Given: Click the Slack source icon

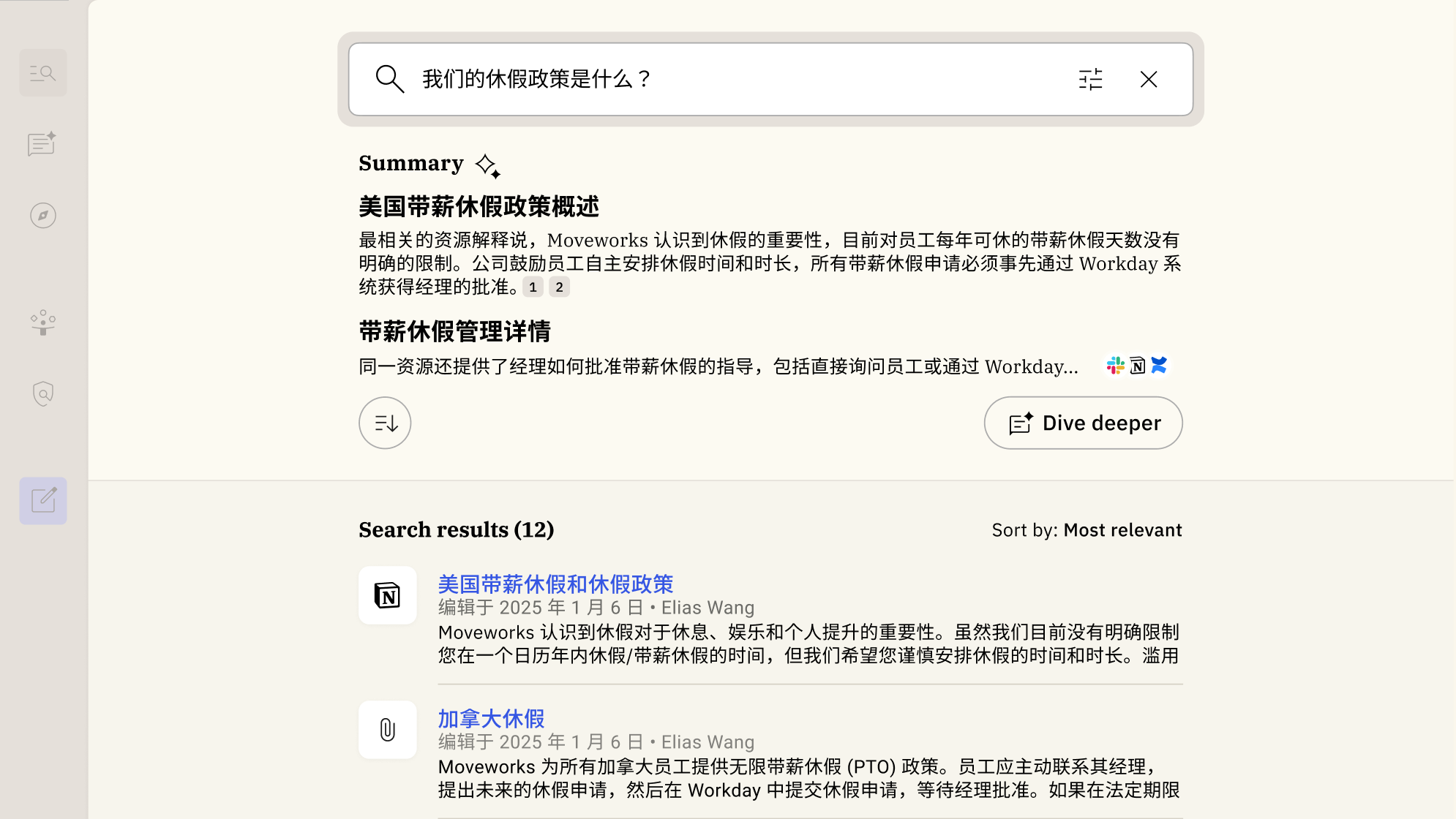Looking at the screenshot, I should [1116, 366].
